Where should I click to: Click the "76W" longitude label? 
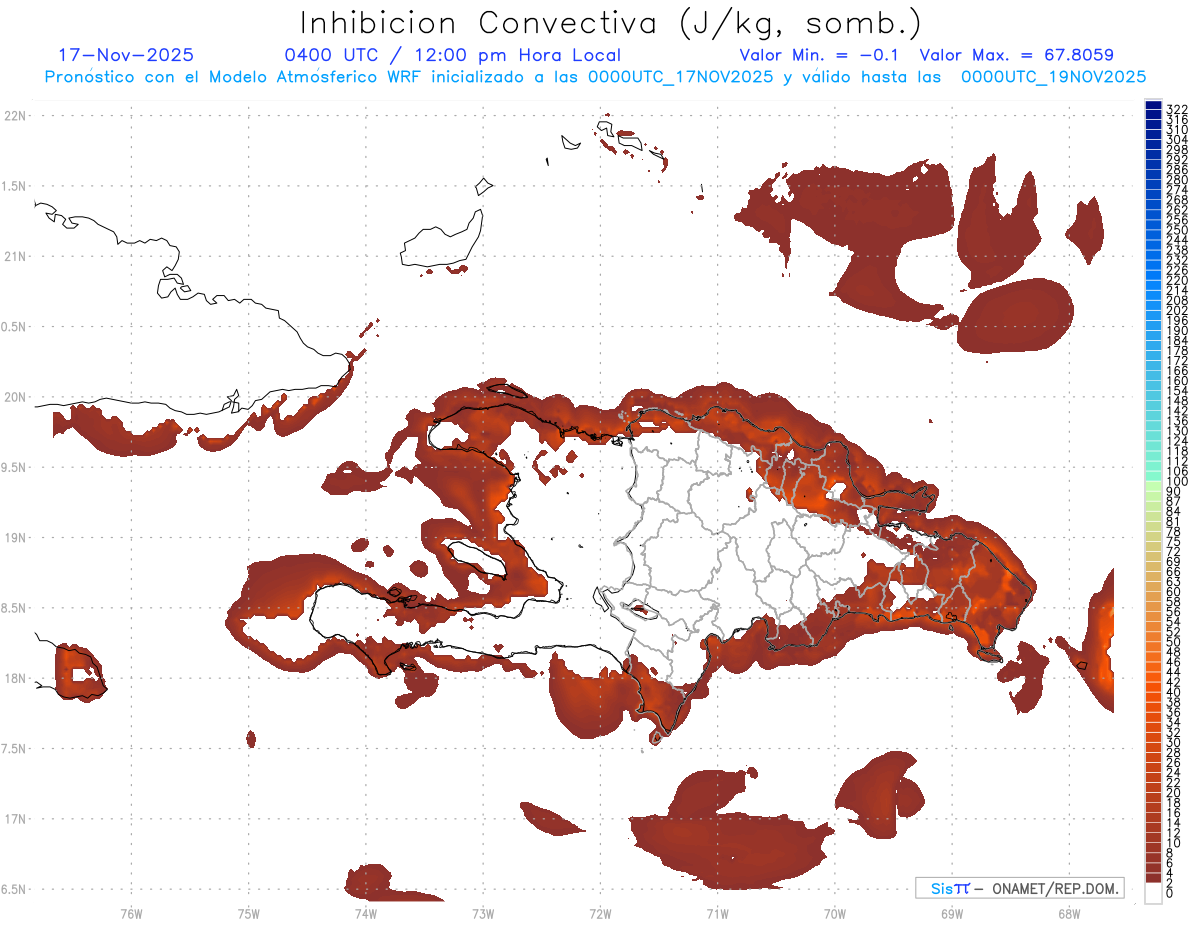click(x=131, y=913)
